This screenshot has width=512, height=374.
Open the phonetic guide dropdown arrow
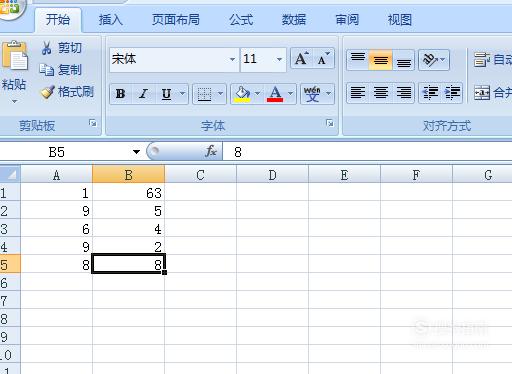(329, 93)
